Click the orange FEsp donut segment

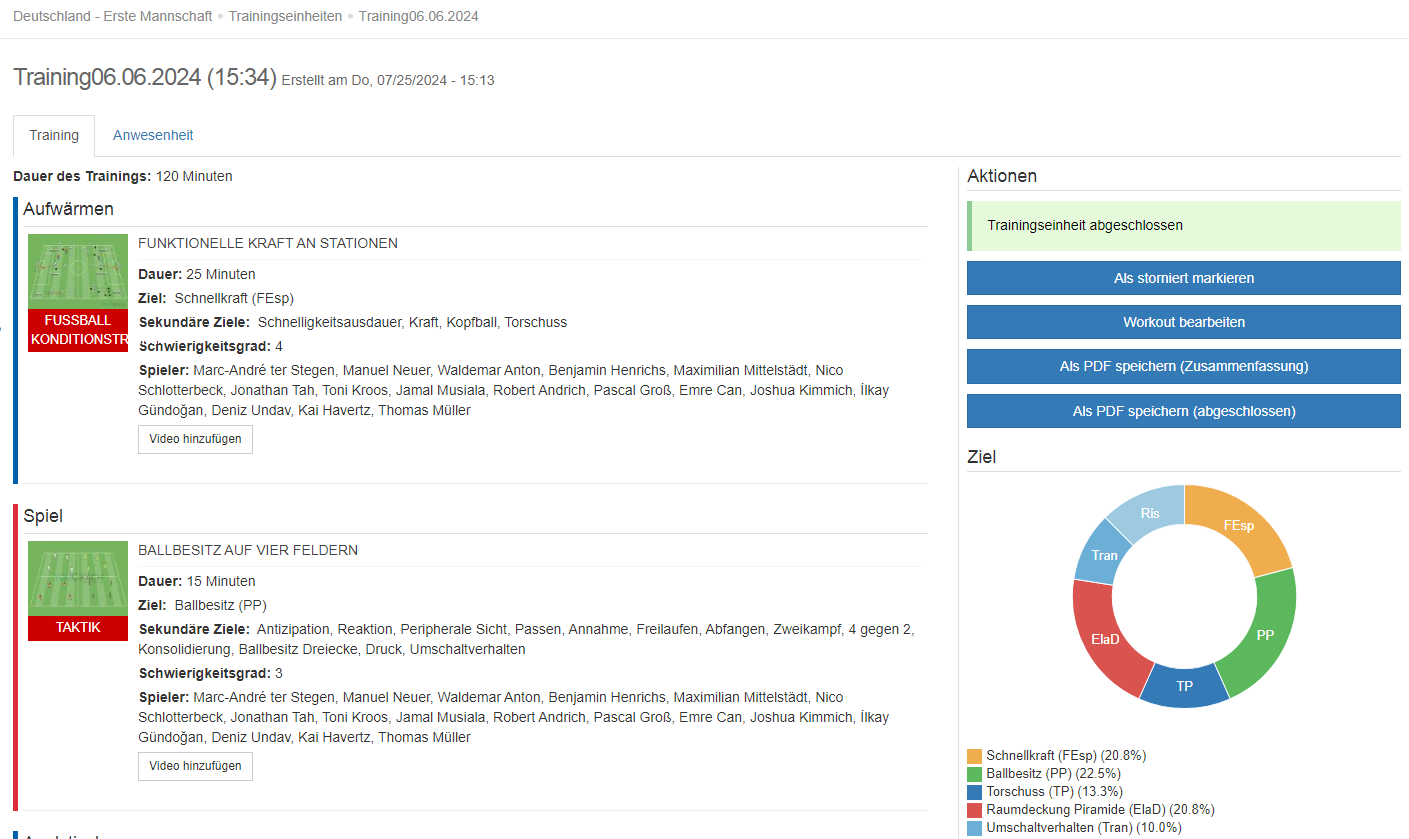1238,526
